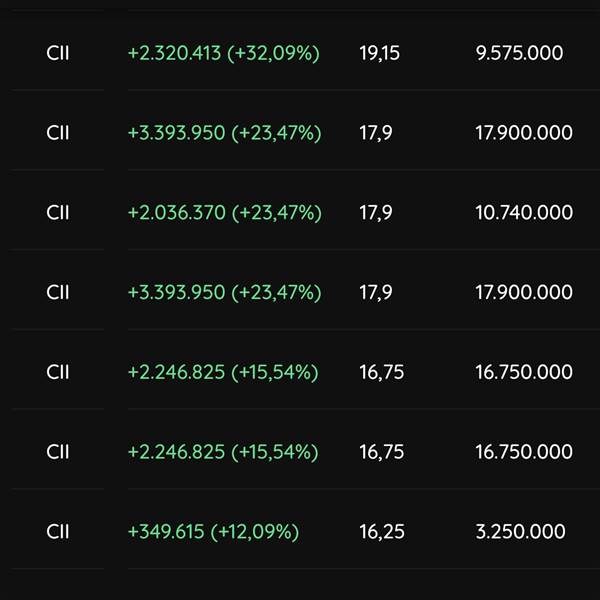Select the second 17.900.000 value cell

coord(524,292)
